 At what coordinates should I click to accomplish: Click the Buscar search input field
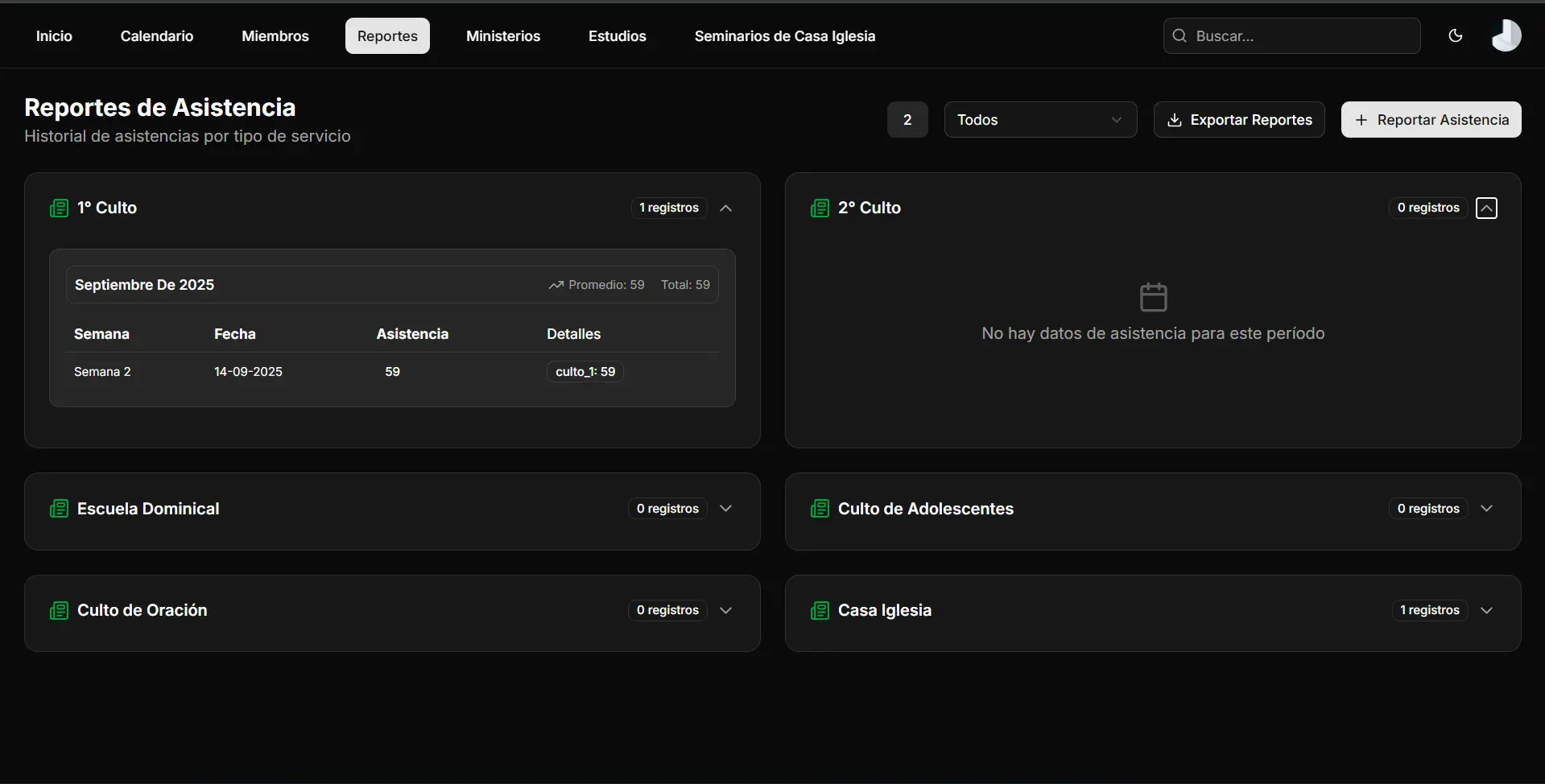(x=1288, y=35)
